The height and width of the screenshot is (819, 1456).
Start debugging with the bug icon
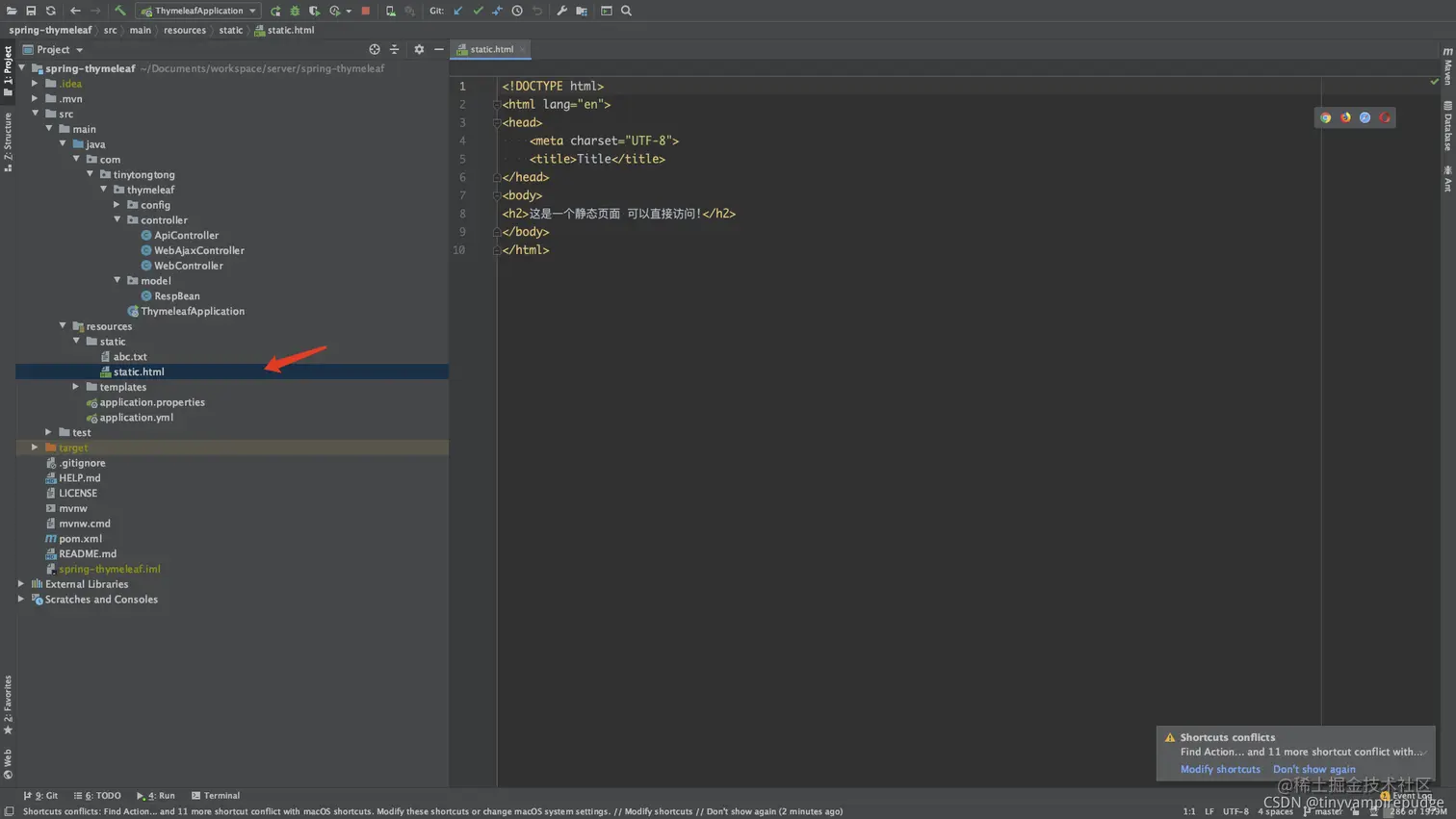point(295,11)
